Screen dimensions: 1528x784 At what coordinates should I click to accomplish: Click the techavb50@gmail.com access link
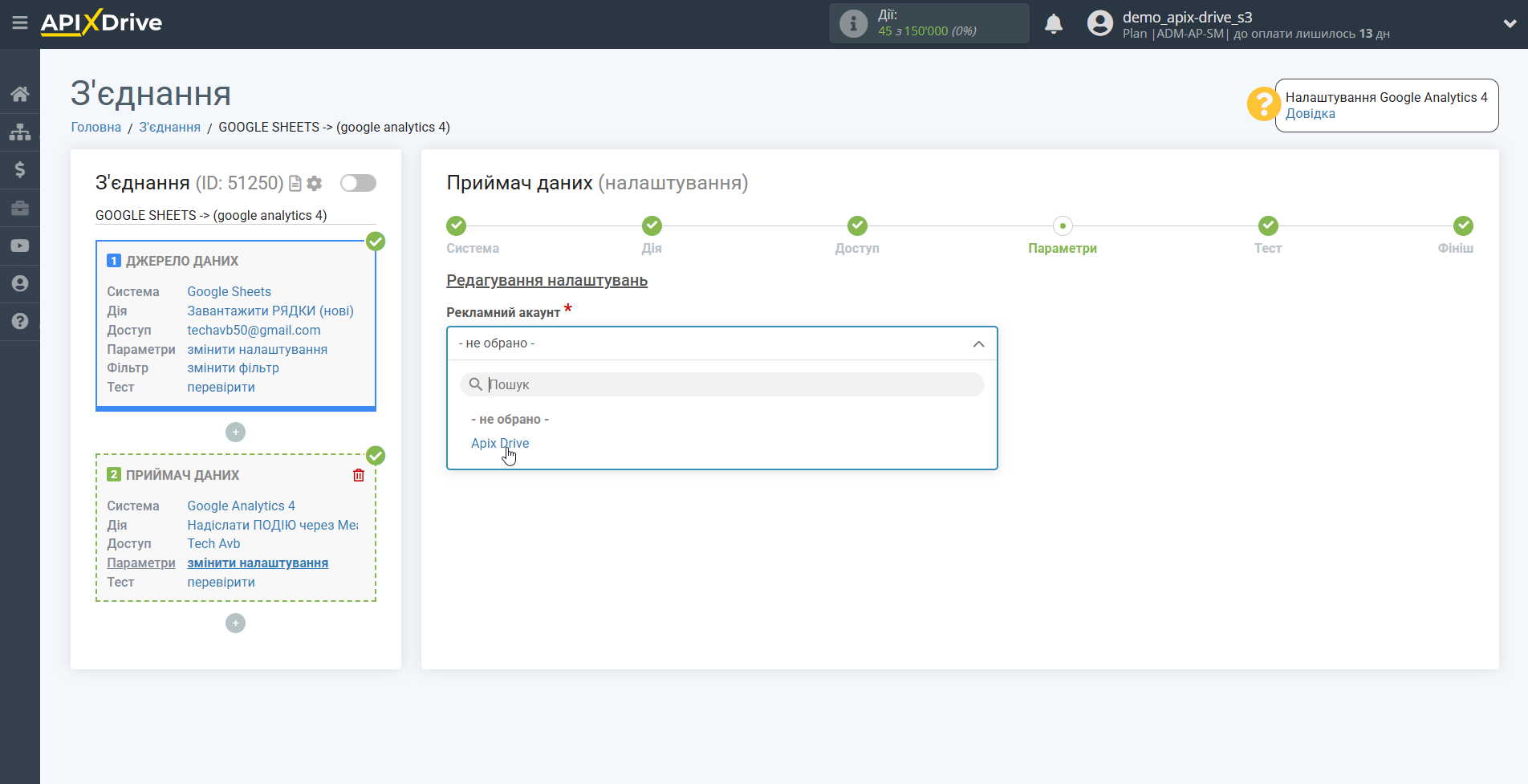point(254,331)
